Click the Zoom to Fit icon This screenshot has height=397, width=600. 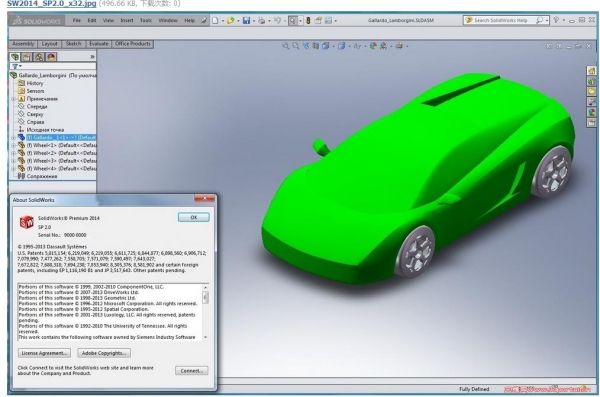coord(286,46)
